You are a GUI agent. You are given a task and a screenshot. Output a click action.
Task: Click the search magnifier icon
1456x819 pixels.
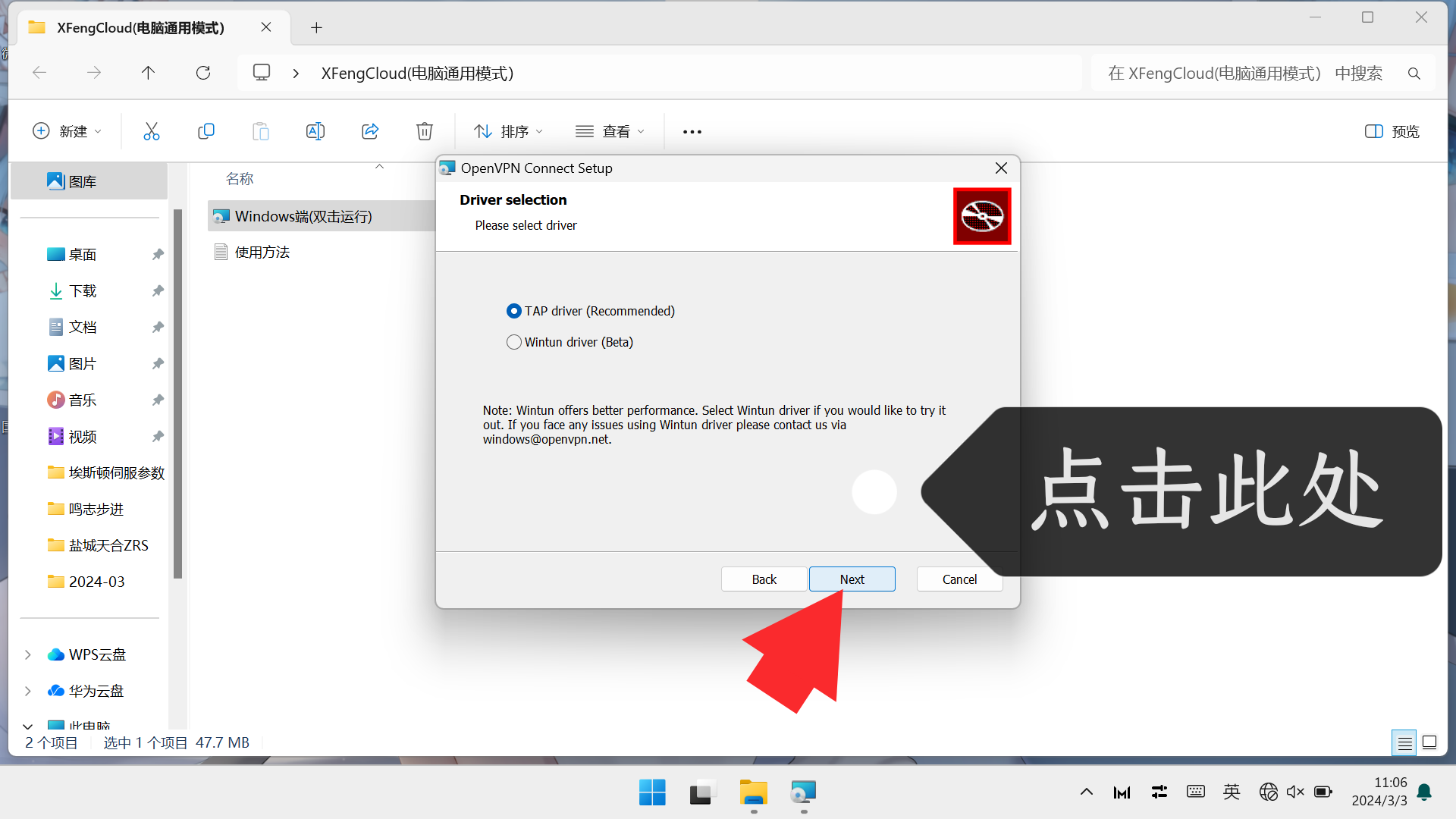tap(1414, 74)
